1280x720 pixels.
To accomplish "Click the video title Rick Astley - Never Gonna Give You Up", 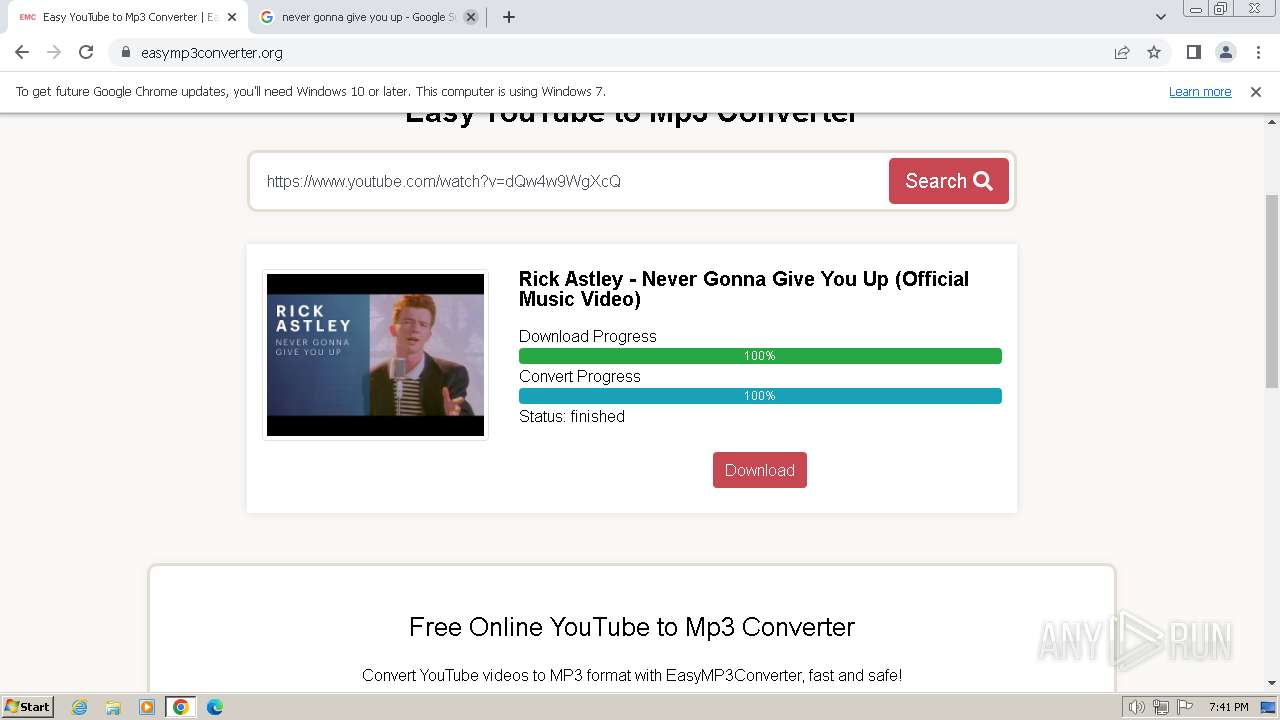I will [x=744, y=289].
